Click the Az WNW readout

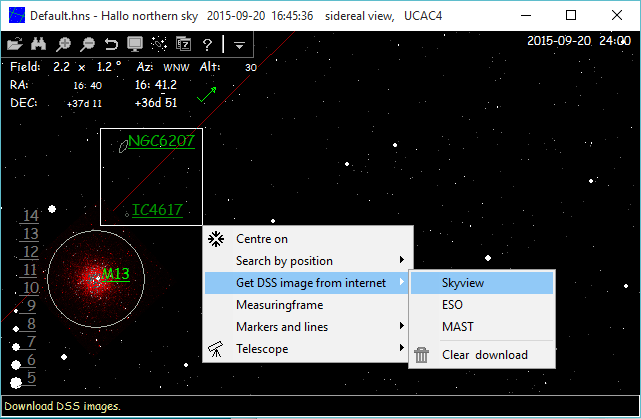163,67
